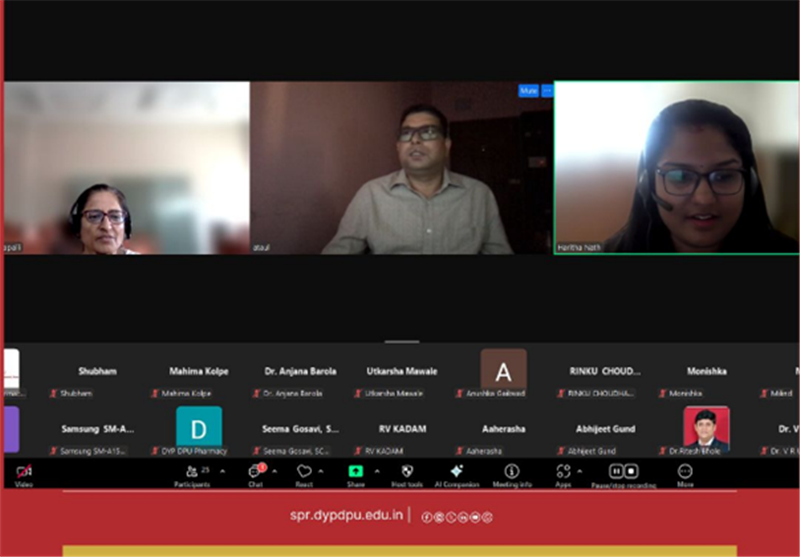This screenshot has height=557, width=800.
Task: Click the React heart icon
Action: [304, 471]
